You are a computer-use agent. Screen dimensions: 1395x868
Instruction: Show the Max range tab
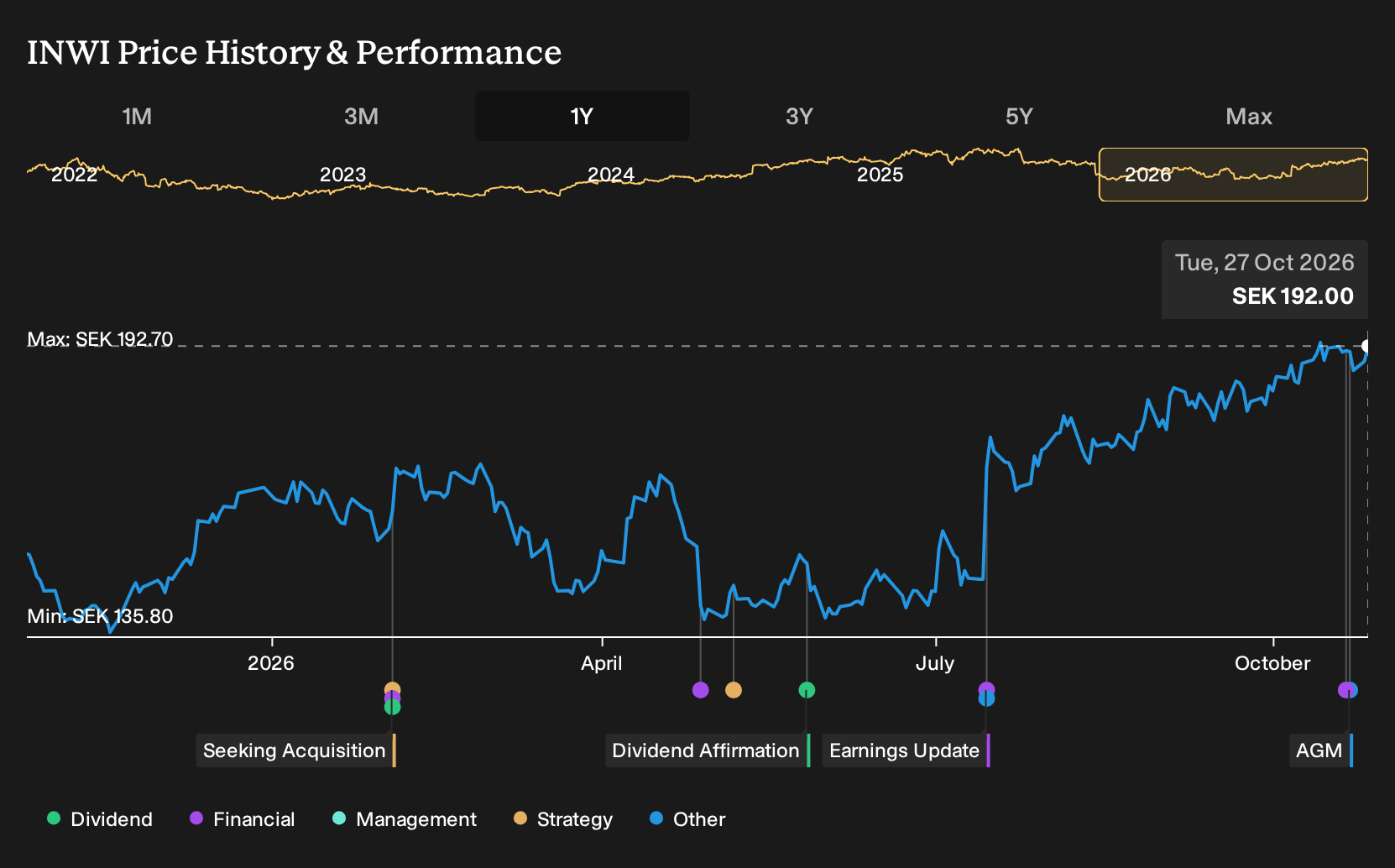click(1249, 116)
